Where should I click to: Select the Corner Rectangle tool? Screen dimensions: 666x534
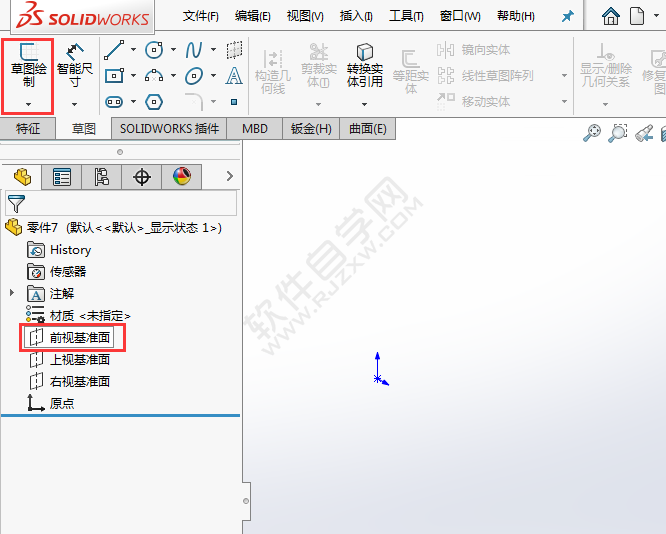coord(114,76)
